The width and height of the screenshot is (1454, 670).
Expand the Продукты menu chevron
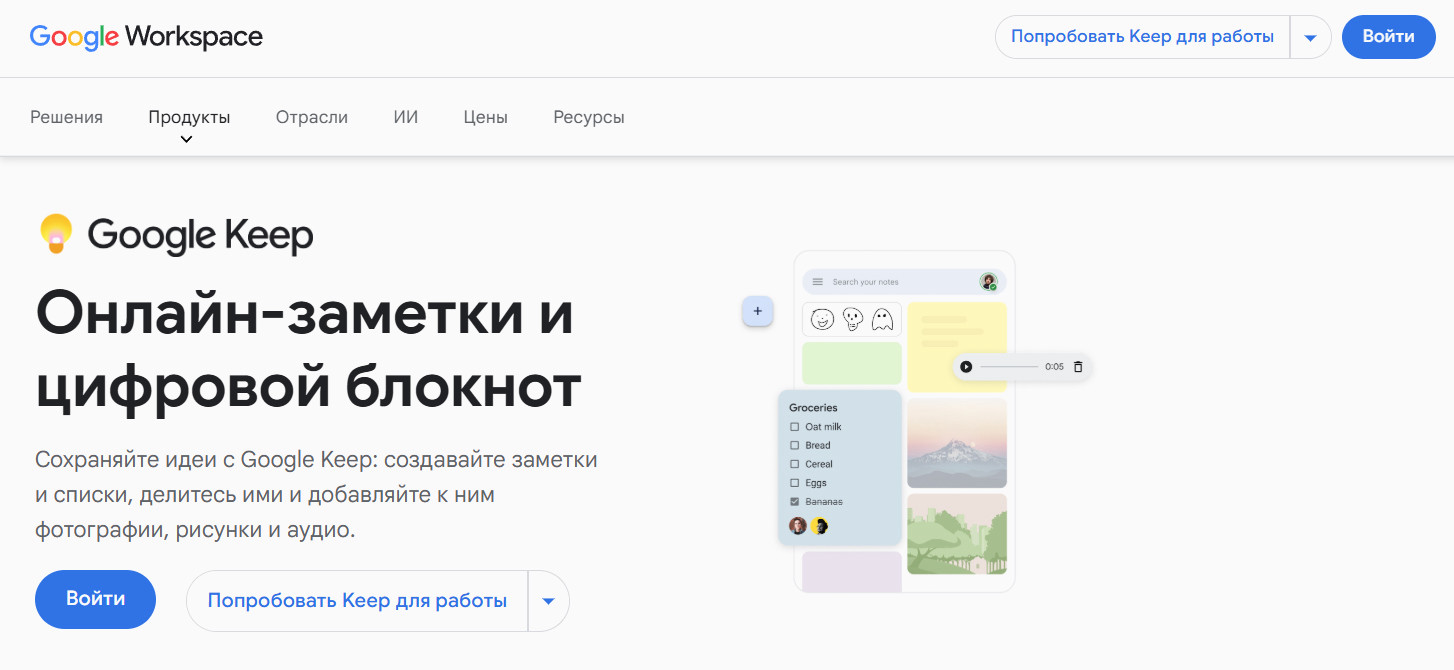pos(186,139)
